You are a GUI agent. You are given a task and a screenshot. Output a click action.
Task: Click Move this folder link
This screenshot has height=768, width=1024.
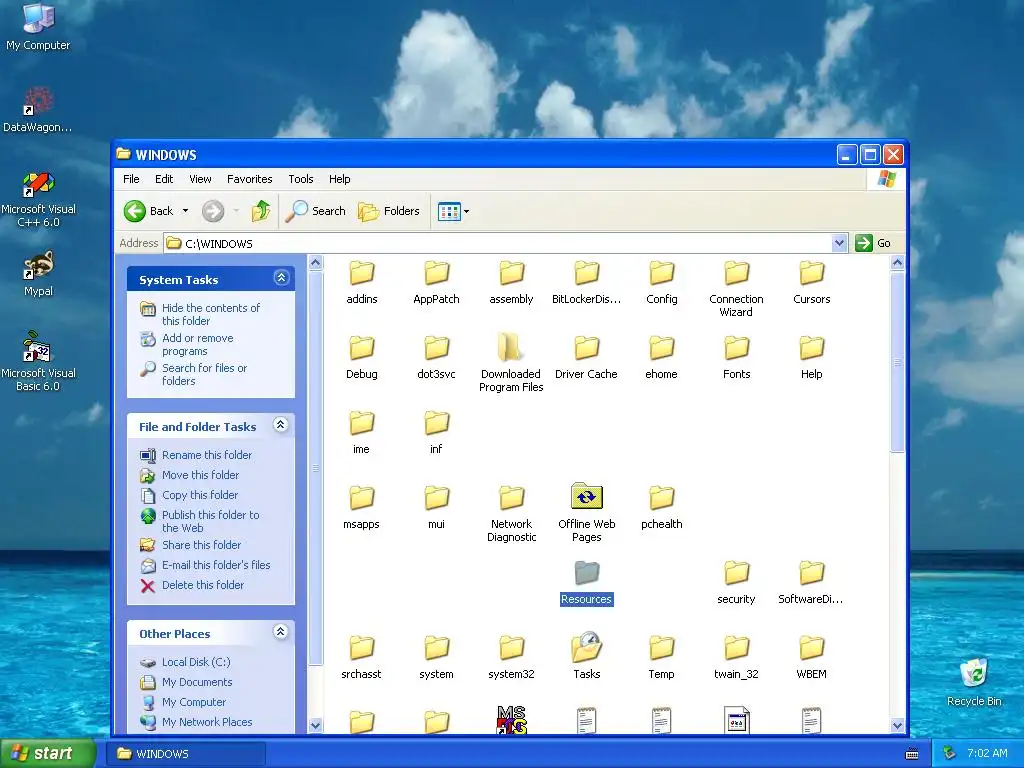[x=200, y=475]
